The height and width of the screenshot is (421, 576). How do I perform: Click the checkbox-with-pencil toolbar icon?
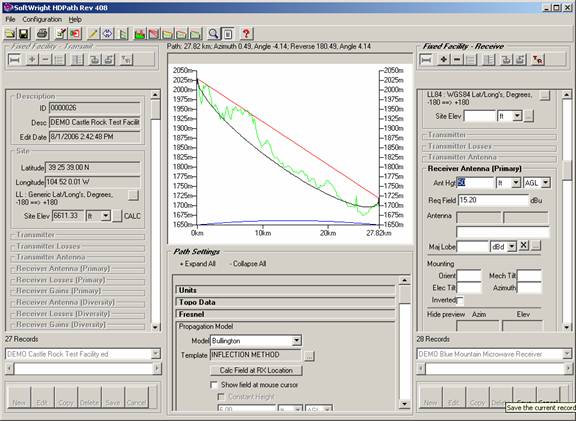tap(61, 34)
